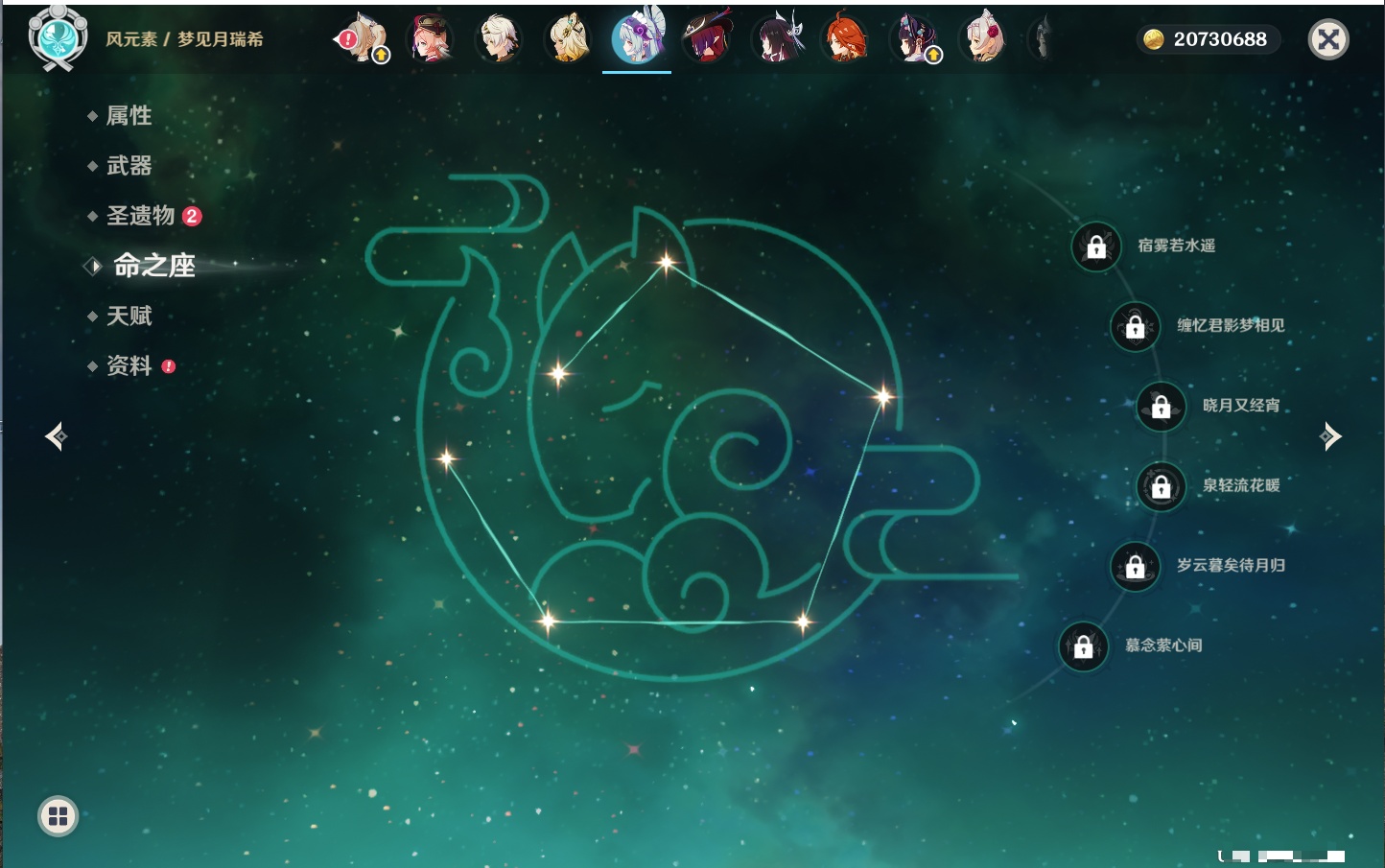Select the blonde character portrait with teal hairpin
The height and width of the screenshot is (868, 1385).
click(x=568, y=39)
